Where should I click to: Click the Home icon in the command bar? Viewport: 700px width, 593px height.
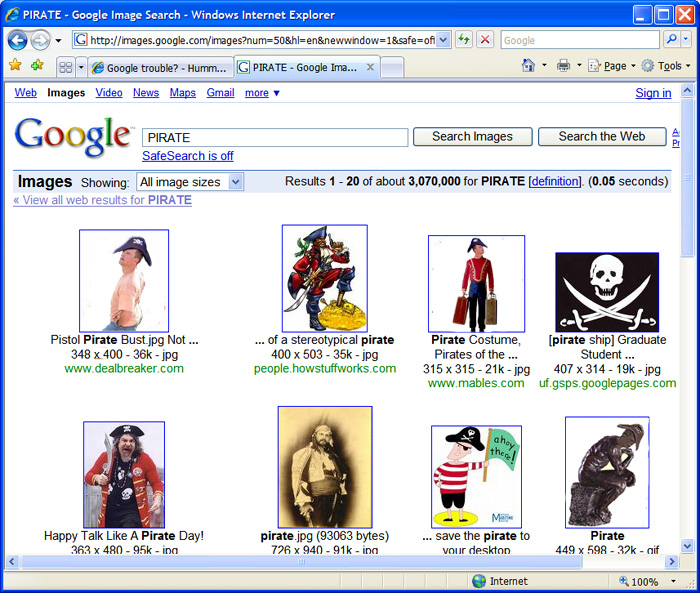pos(528,66)
